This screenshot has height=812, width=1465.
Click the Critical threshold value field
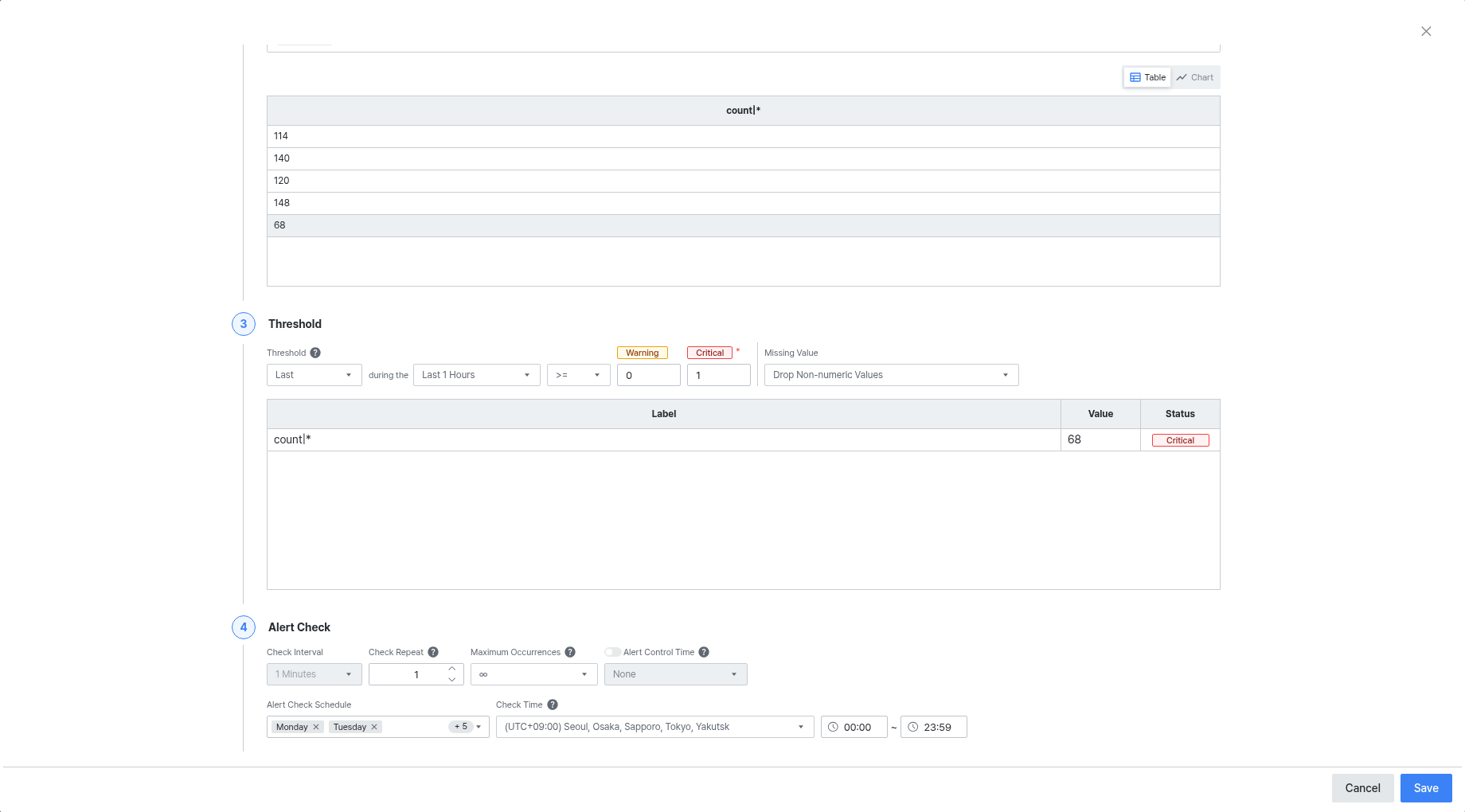pos(719,375)
